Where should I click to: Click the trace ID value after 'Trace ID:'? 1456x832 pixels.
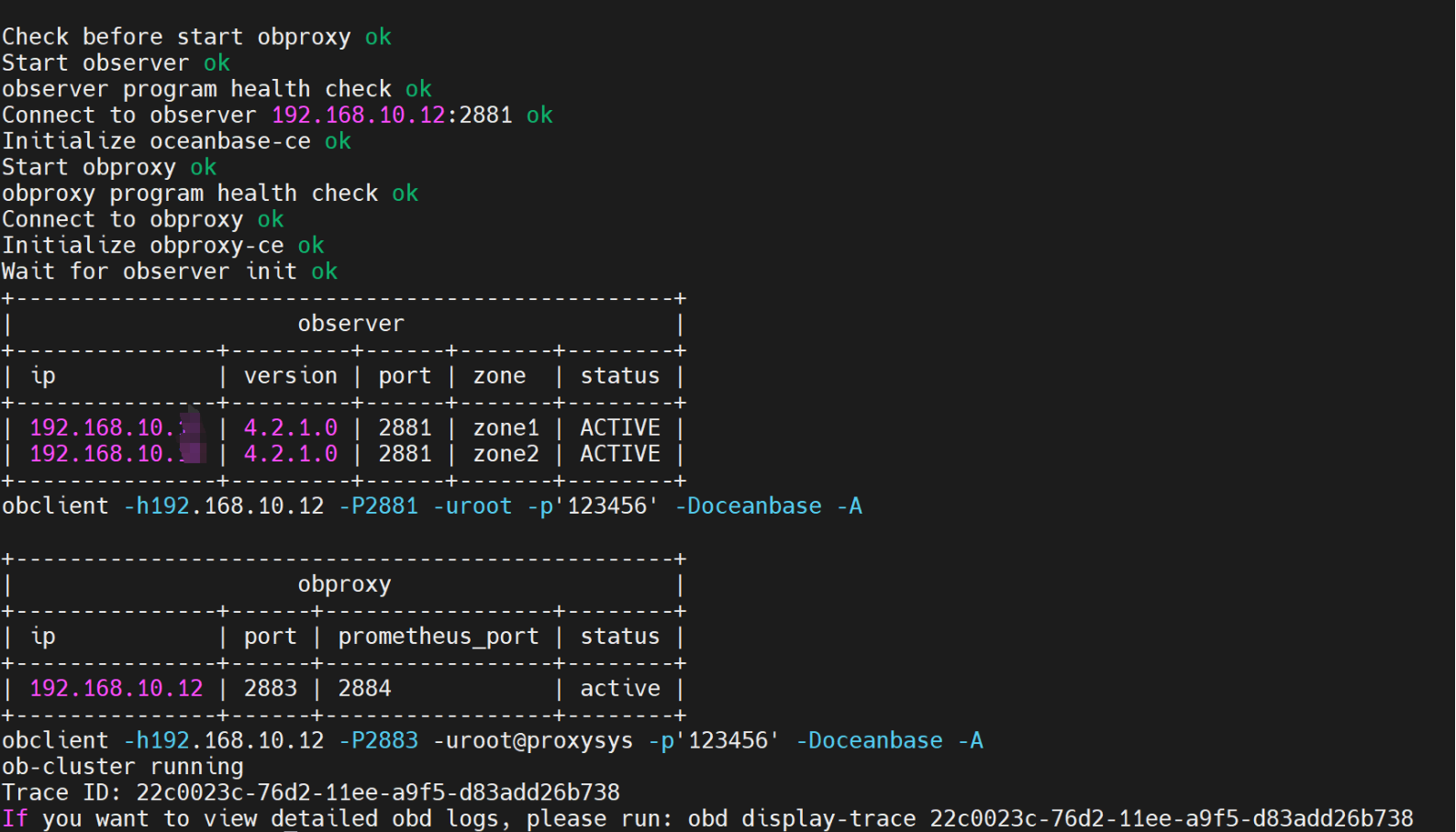pyautogui.click(x=378, y=793)
